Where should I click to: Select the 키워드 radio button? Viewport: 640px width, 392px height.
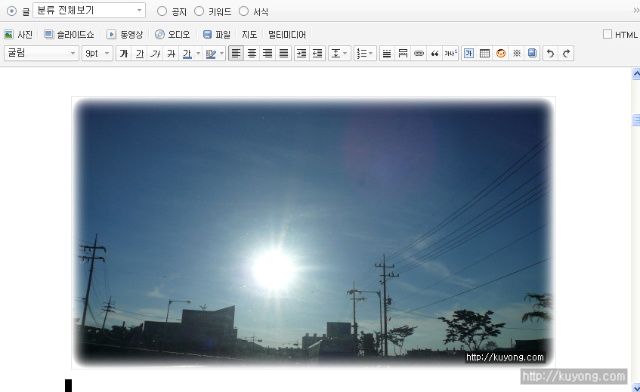point(199,11)
